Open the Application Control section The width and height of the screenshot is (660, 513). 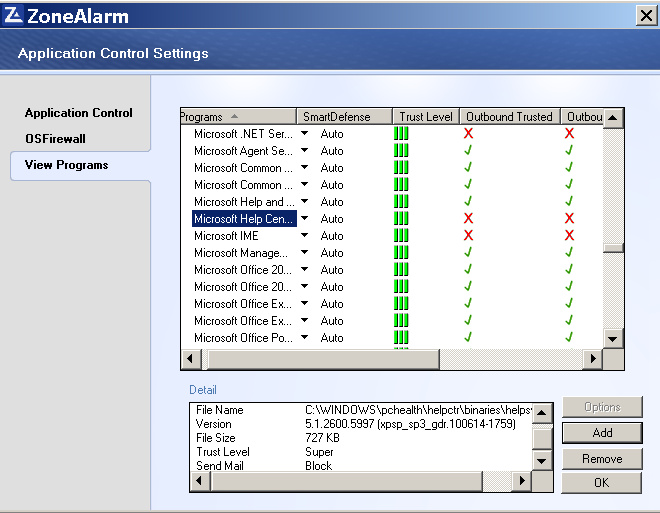[79, 113]
